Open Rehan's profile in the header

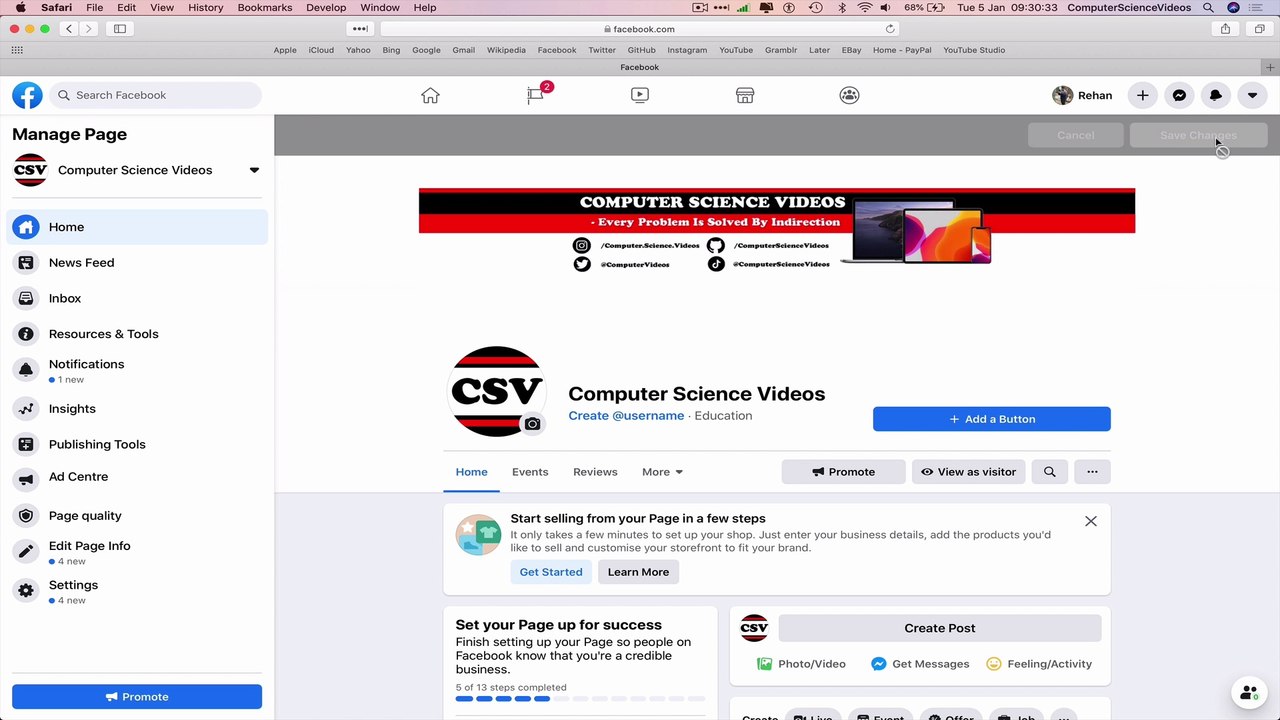click(1083, 95)
